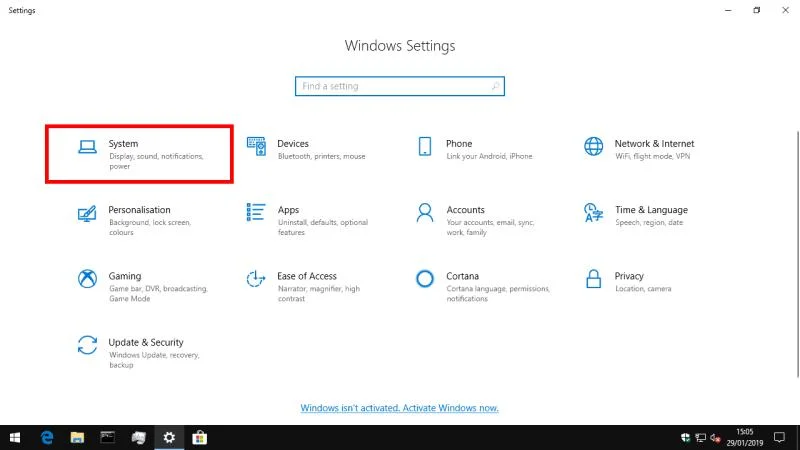Click 'Cortana language, permissions, notifications'

[498, 293]
